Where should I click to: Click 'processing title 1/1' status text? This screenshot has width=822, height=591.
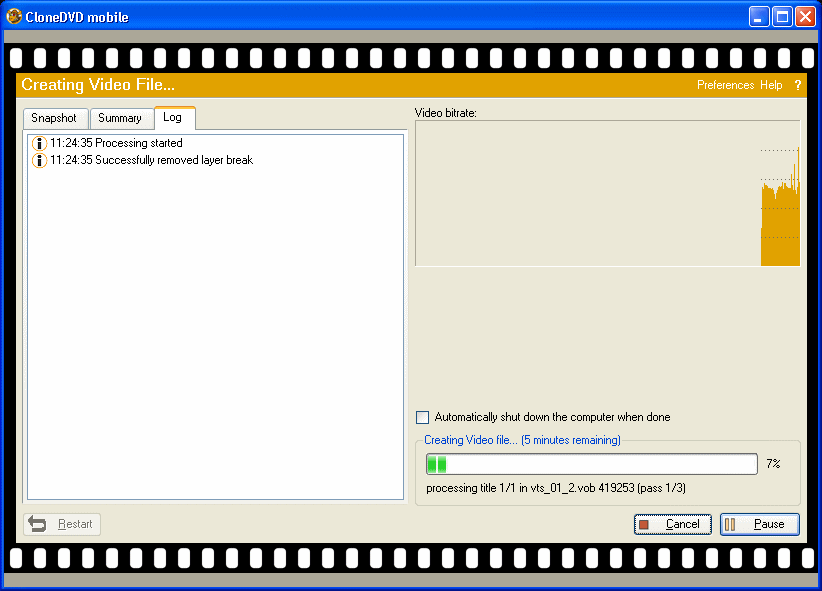click(556, 488)
